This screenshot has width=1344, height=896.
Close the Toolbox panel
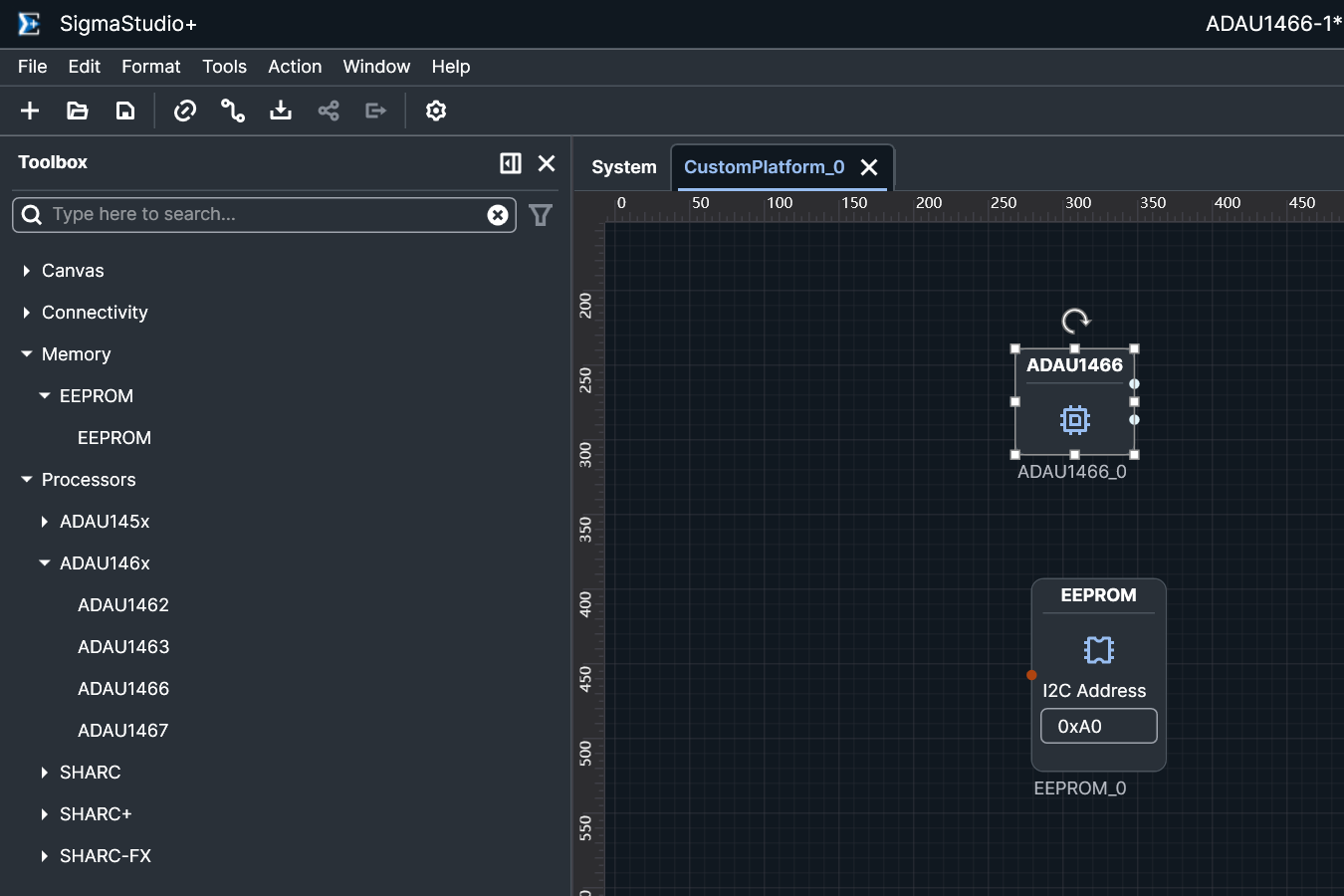[547, 163]
